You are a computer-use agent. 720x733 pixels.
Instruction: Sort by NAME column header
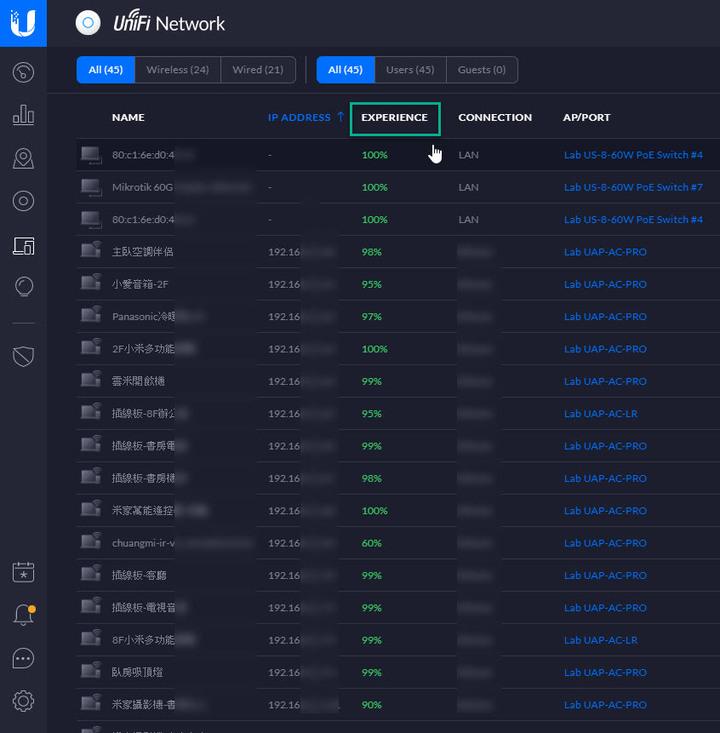(128, 117)
